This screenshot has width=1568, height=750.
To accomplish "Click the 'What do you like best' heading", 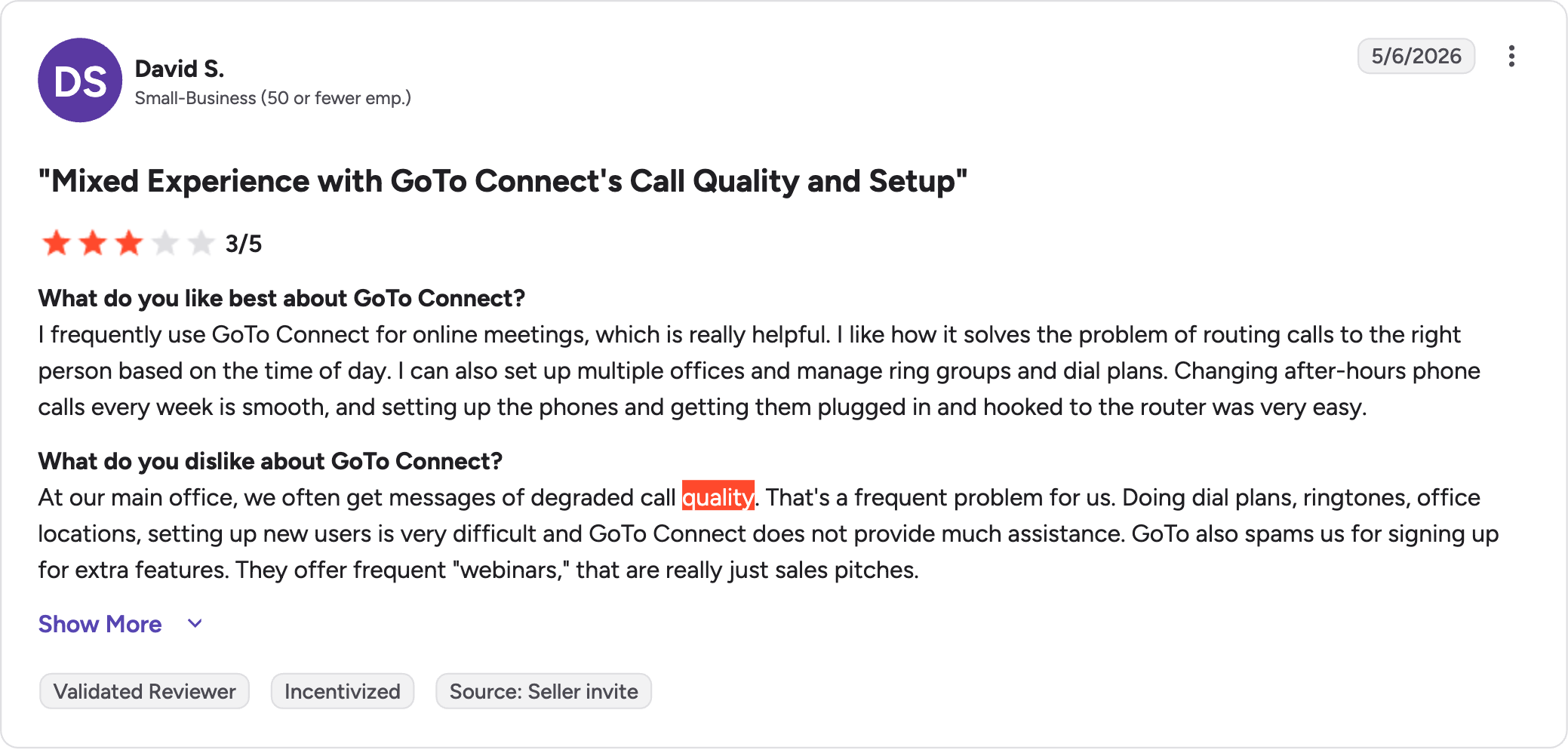I will (281, 298).
